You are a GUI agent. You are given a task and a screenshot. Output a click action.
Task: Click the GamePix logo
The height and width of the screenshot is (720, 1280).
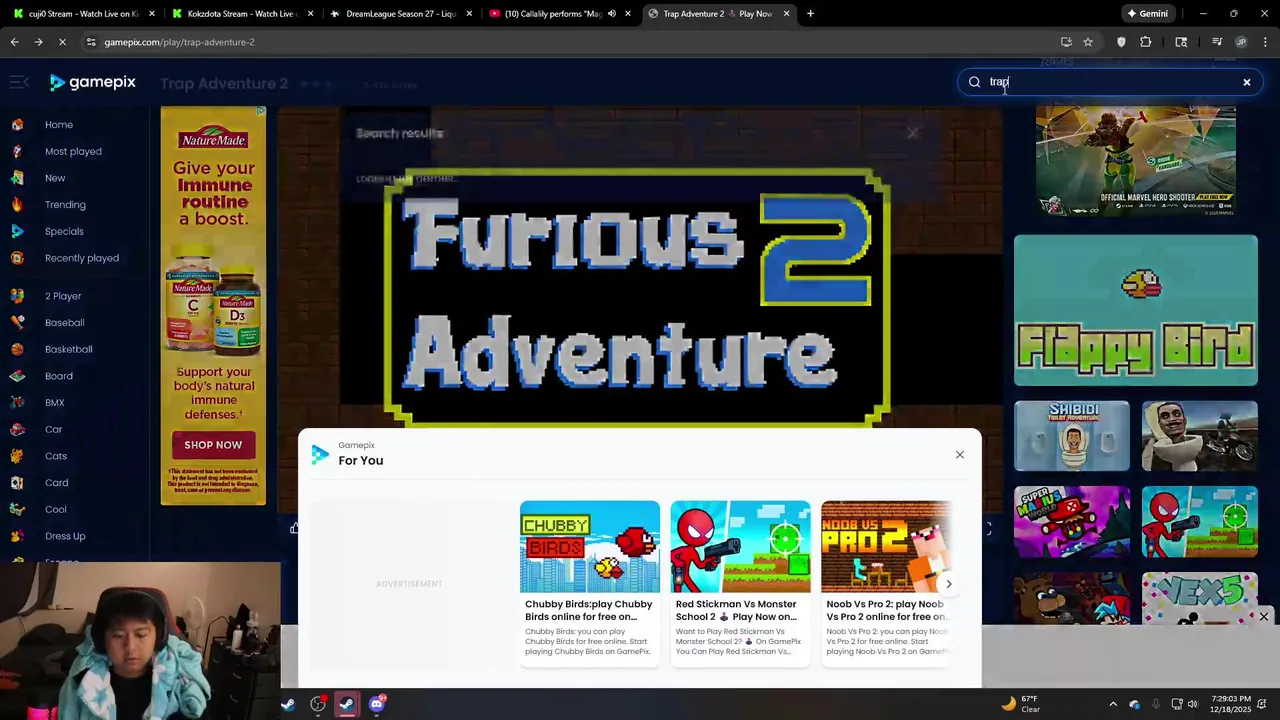tap(93, 82)
